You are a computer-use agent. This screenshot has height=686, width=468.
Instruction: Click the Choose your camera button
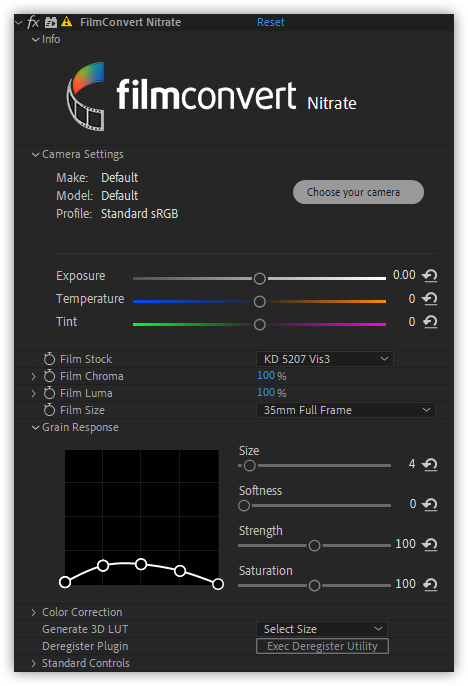click(358, 192)
